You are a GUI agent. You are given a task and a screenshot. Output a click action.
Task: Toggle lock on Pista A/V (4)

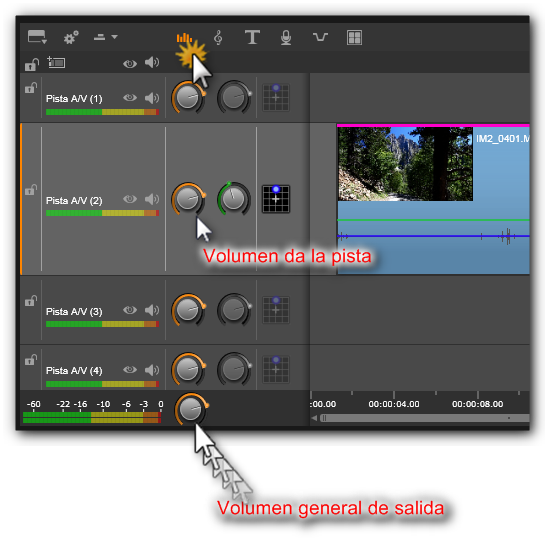tap(31, 360)
